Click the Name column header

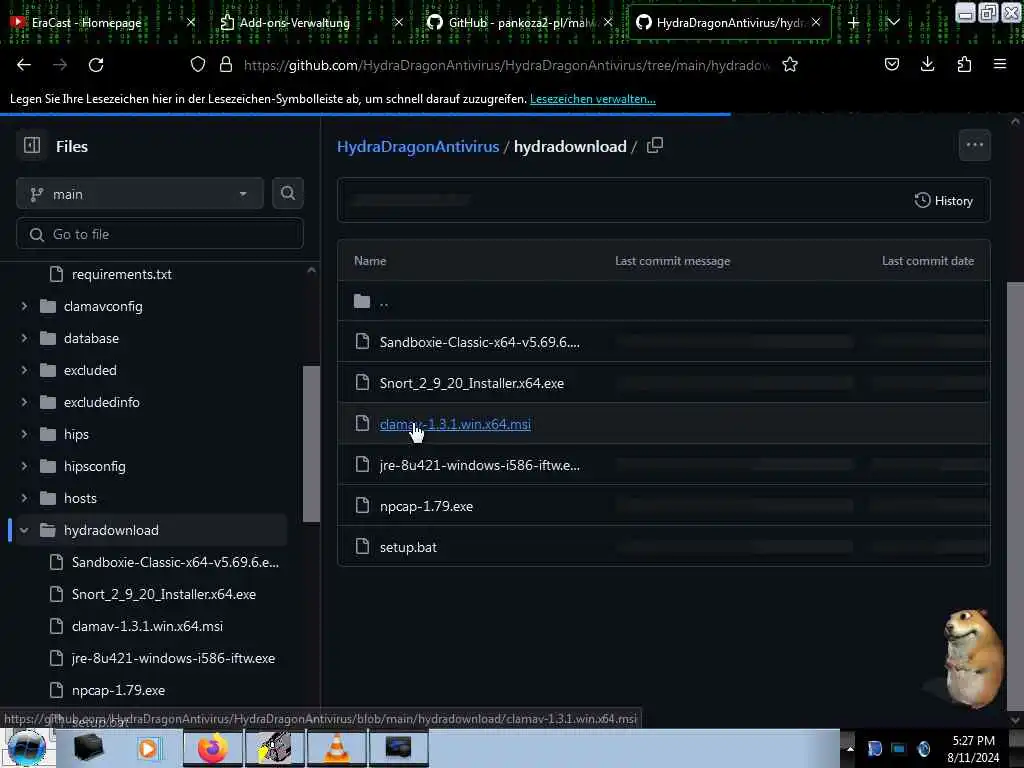pos(370,261)
